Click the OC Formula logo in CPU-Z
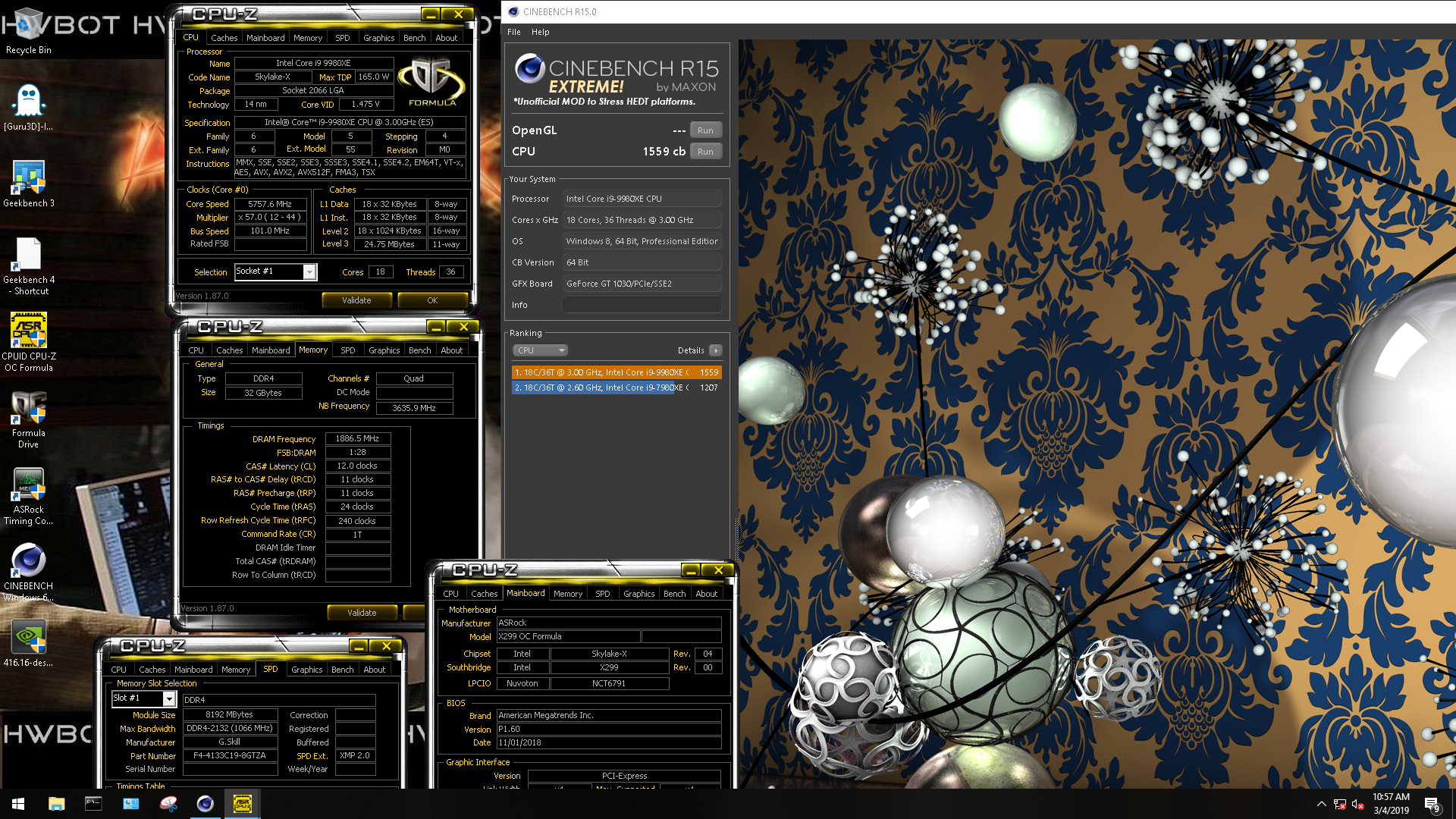The image size is (1456, 819). click(x=431, y=83)
